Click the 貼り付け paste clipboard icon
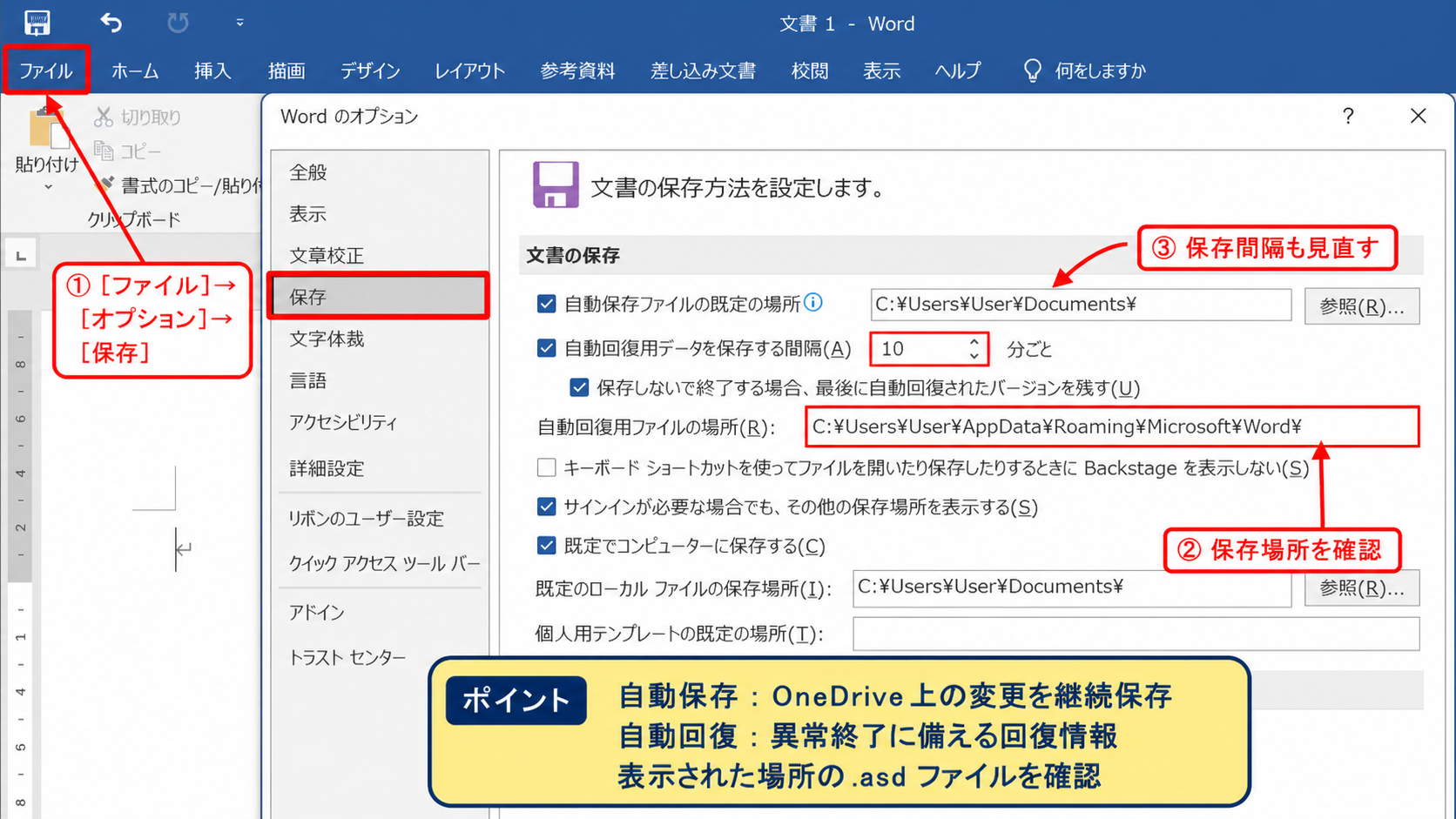Image resolution: width=1456 pixels, height=819 pixels. pos(48,128)
